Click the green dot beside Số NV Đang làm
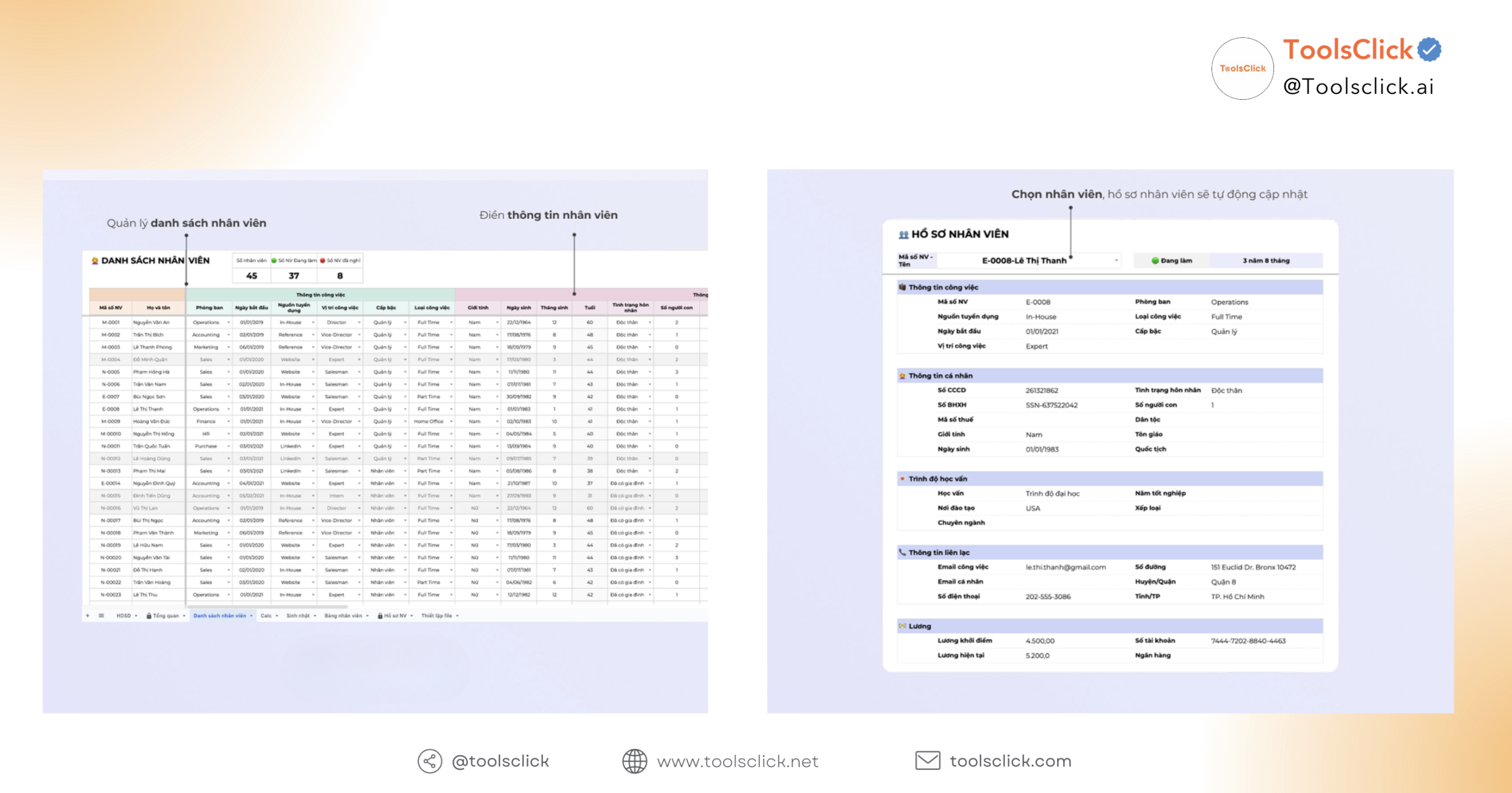Image resolution: width=1512 pixels, height=793 pixels. [273, 260]
